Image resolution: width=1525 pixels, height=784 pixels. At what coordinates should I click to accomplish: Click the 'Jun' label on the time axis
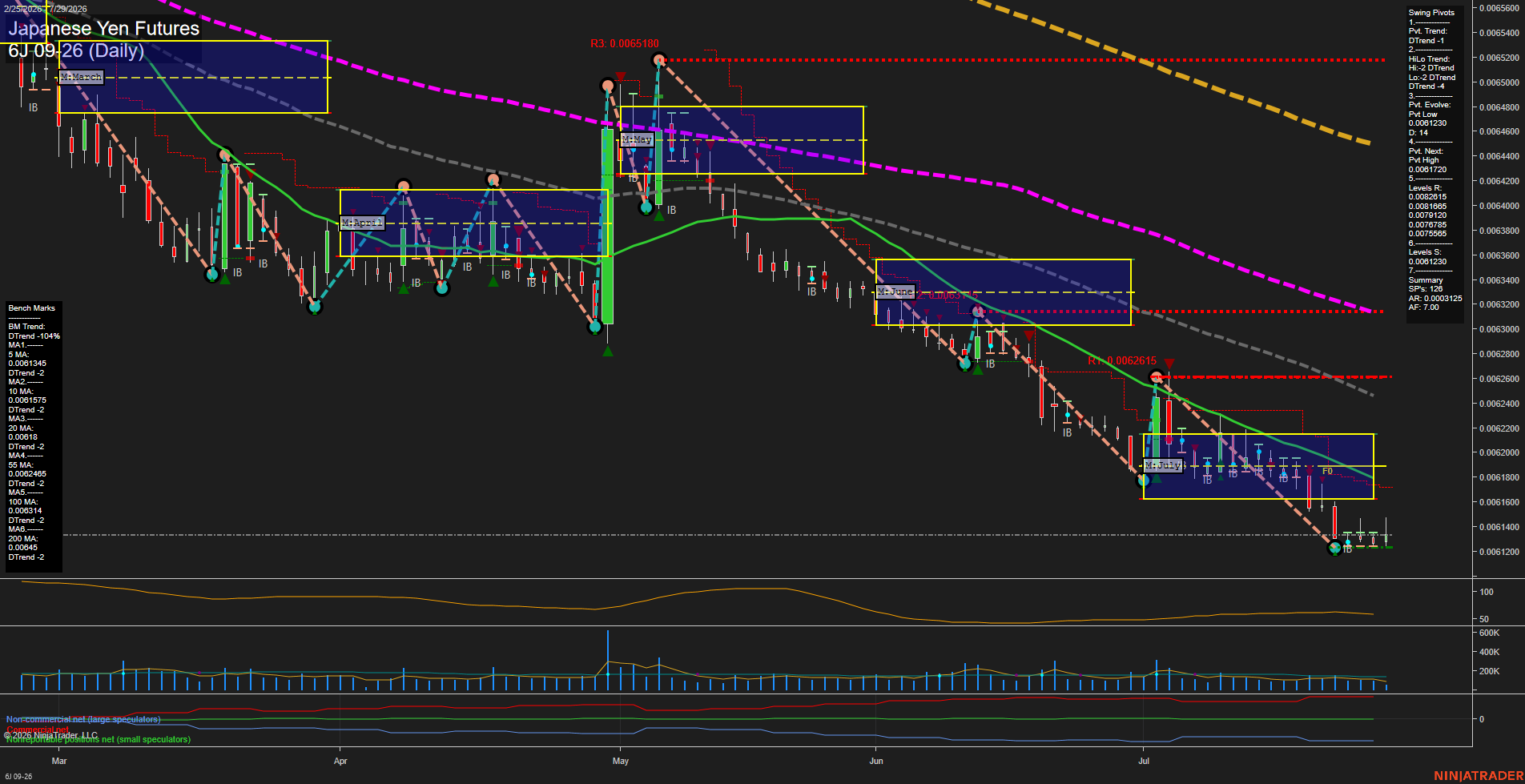coord(876,761)
